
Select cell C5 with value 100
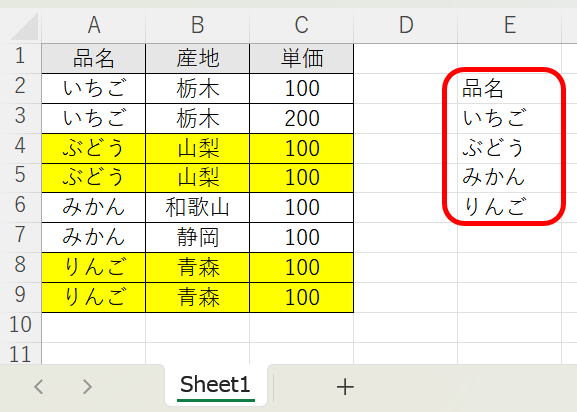coord(301,178)
